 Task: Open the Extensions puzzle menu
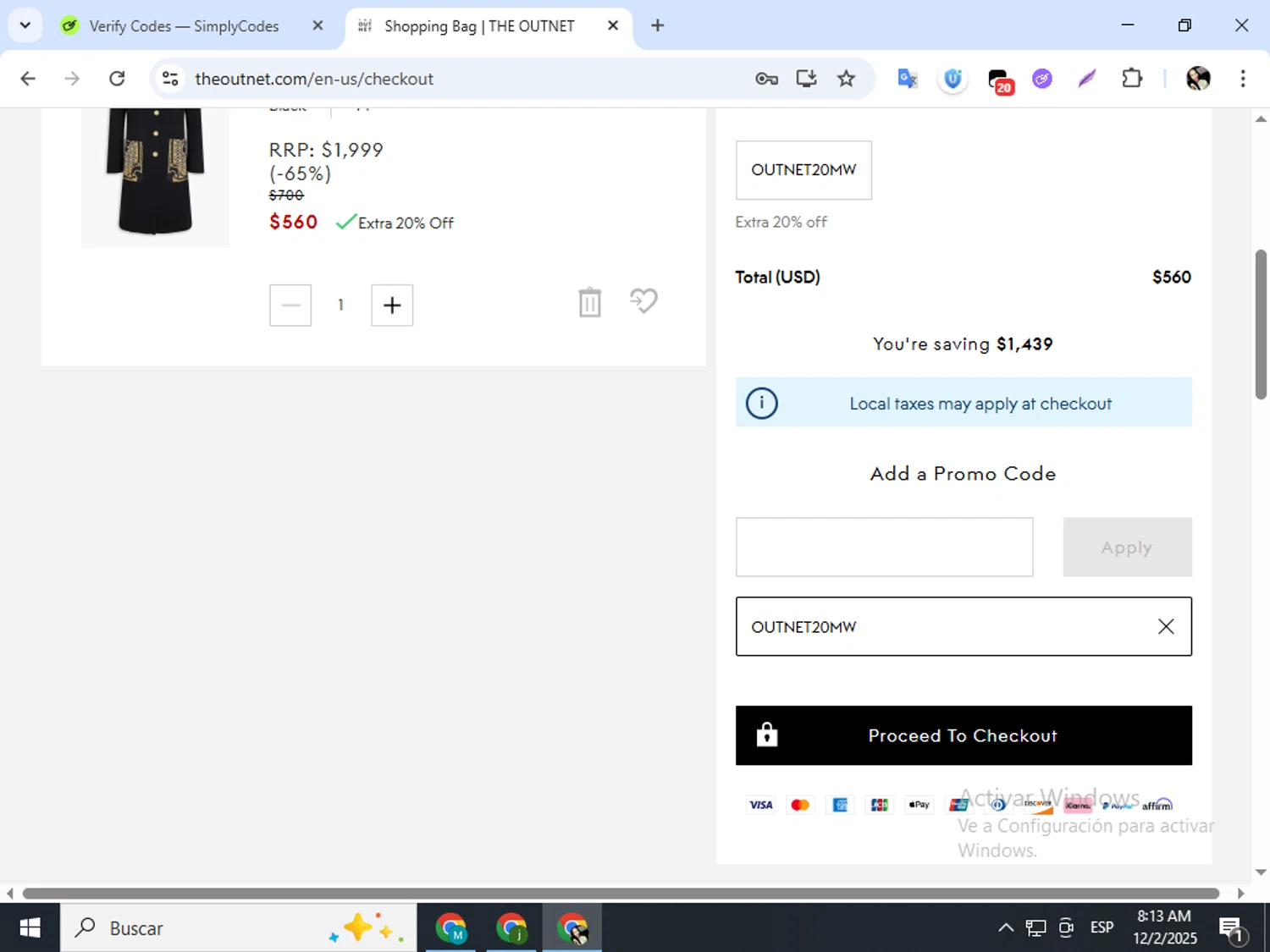tap(1132, 79)
